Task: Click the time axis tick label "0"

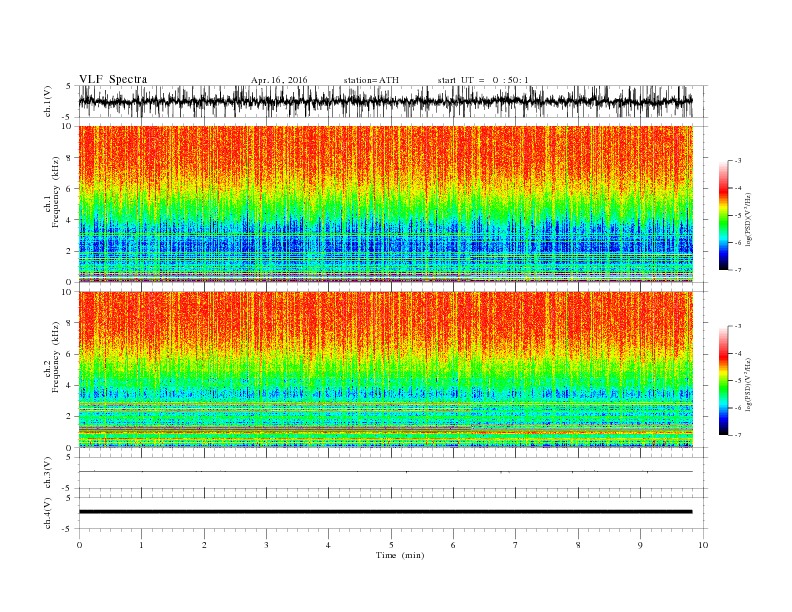Action: pyautogui.click(x=79, y=545)
